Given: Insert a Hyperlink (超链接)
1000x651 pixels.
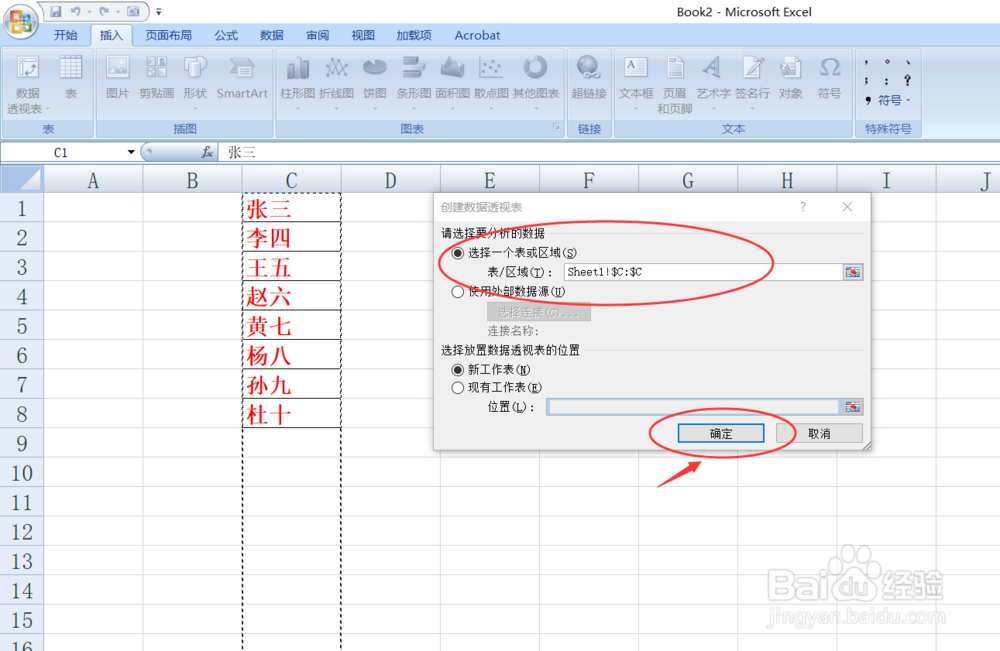Looking at the screenshot, I should [589, 78].
